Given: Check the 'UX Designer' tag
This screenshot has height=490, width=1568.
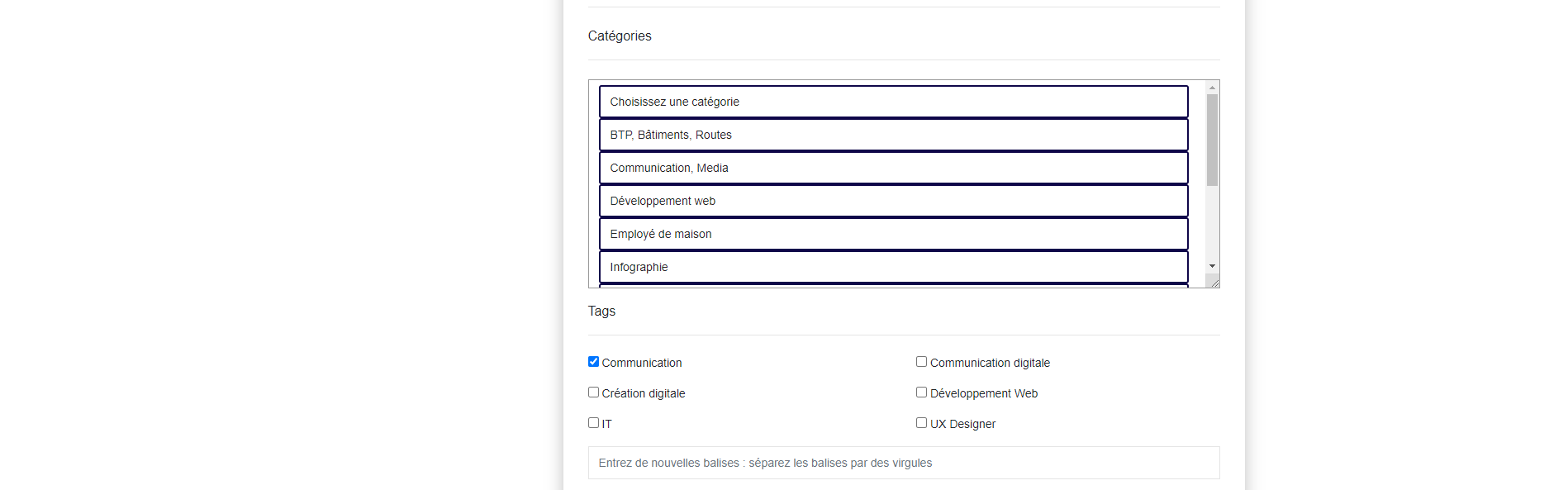Looking at the screenshot, I should coord(921,423).
